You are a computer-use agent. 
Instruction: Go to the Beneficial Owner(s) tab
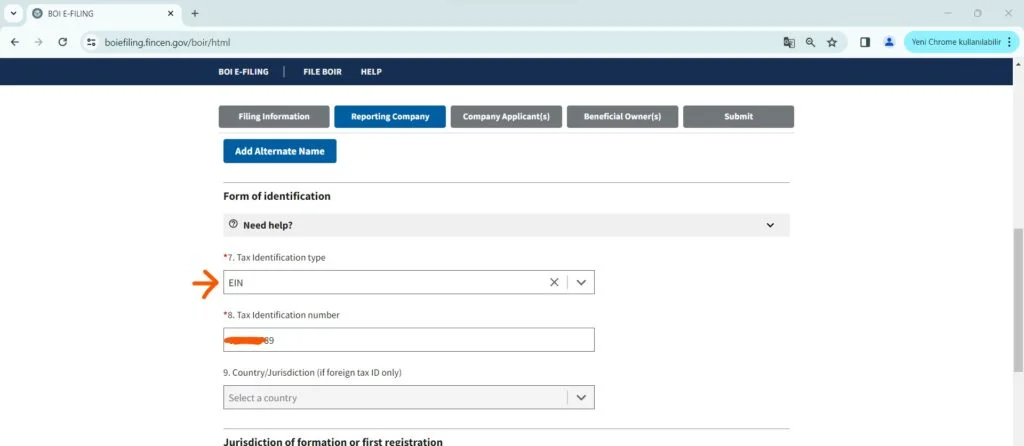[x=622, y=117]
